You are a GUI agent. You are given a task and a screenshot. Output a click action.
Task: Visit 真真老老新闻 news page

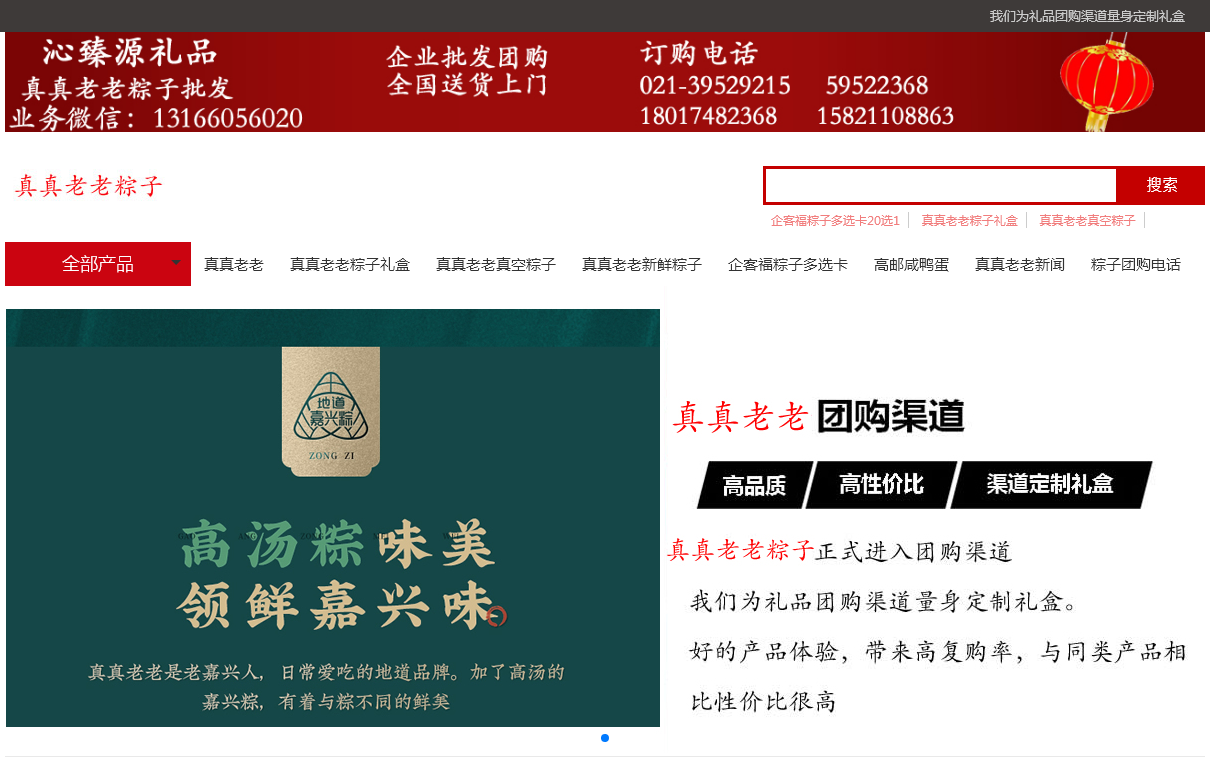pos(1020,265)
